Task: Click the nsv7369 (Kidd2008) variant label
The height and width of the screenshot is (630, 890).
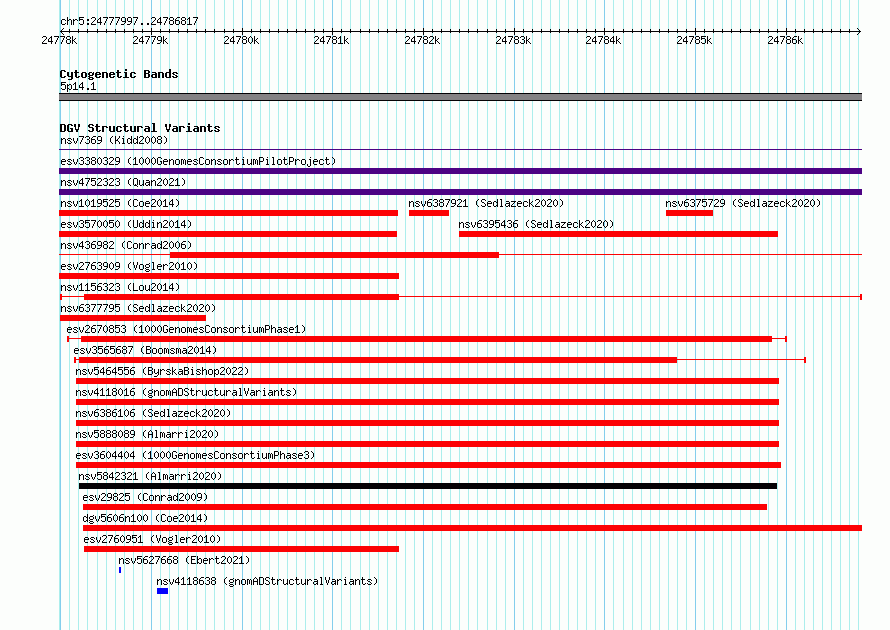Action: (x=114, y=140)
